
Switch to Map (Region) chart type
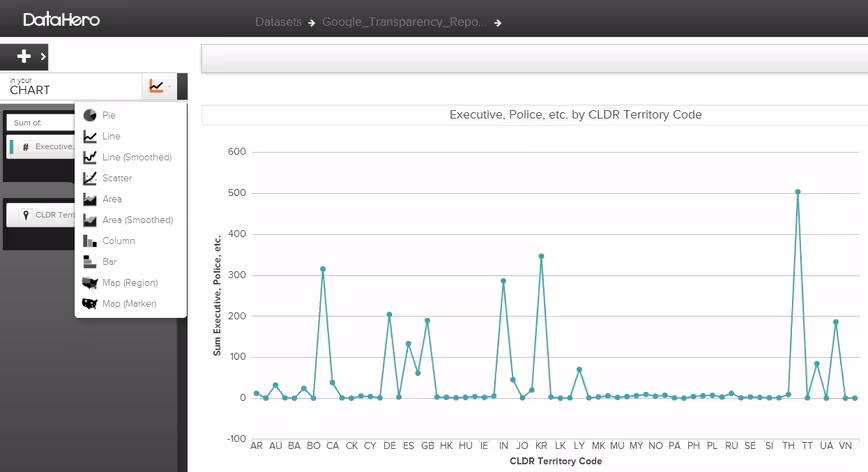point(120,283)
